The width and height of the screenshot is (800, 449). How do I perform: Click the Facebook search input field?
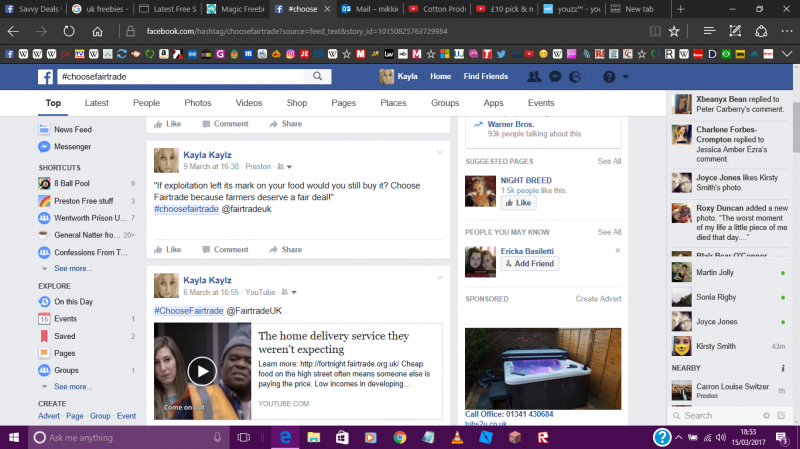[x=182, y=77]
